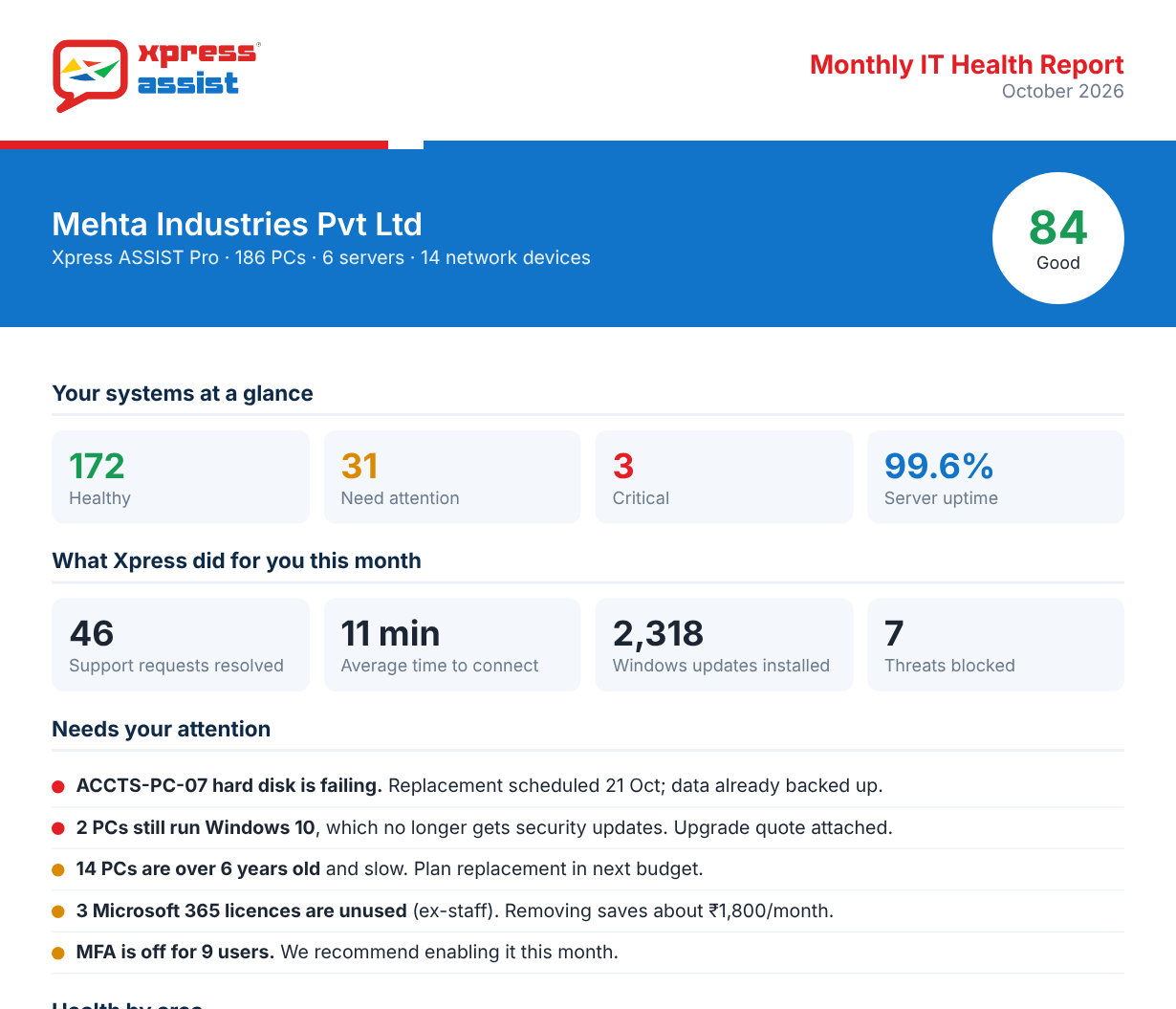The width and height of the screenshot is (1176, 1009).
Task: Select the 11 min Average time to connect card
Action: point(452,645)
